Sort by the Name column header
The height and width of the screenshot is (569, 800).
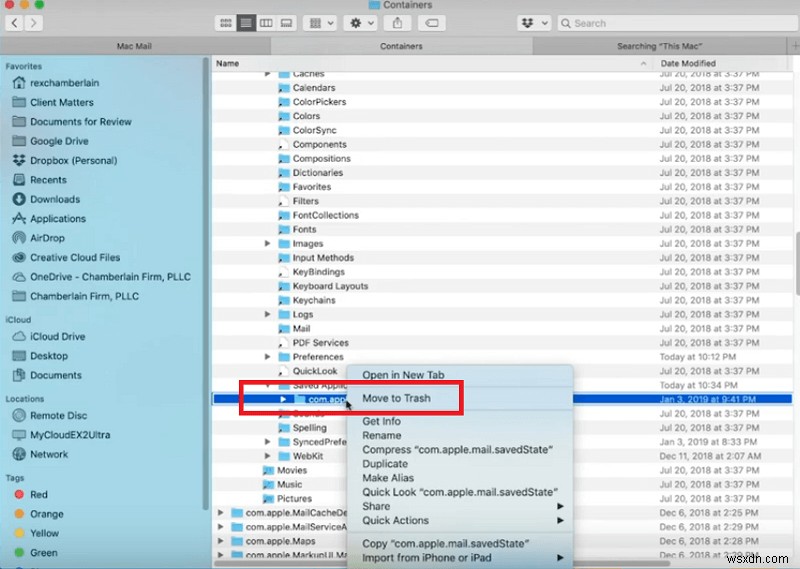(228, 63)
